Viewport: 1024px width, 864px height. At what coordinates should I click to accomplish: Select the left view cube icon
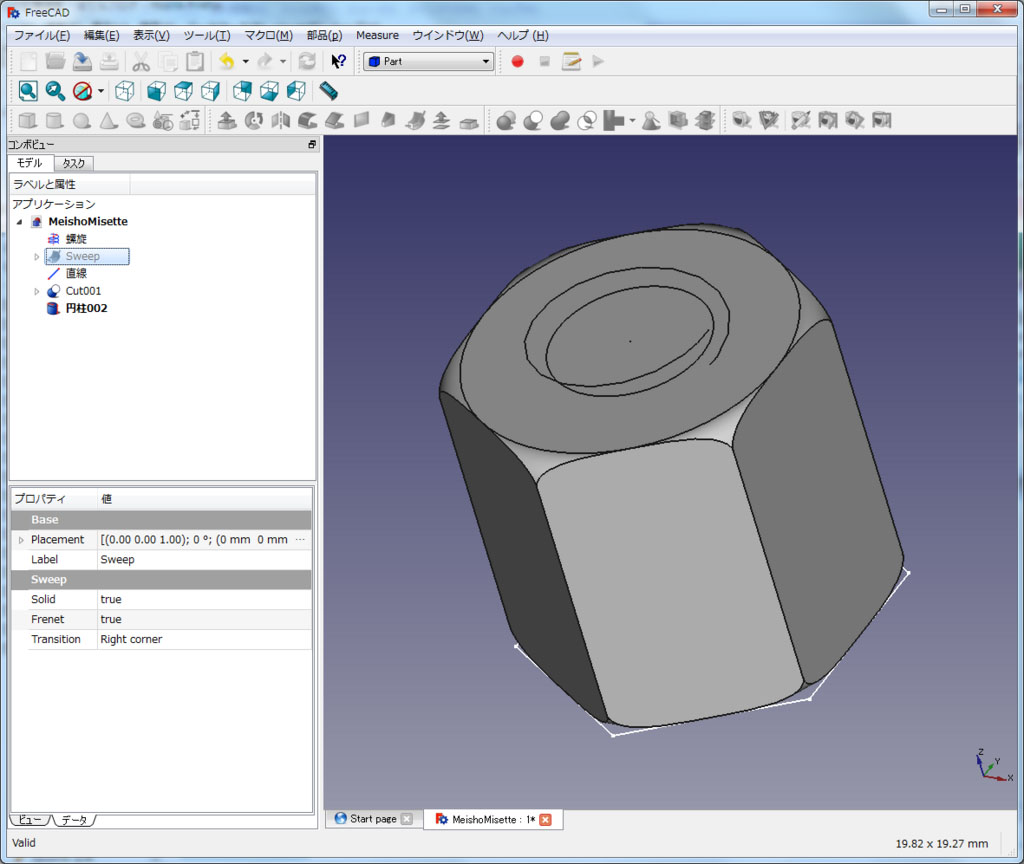[x=296, y=91]
